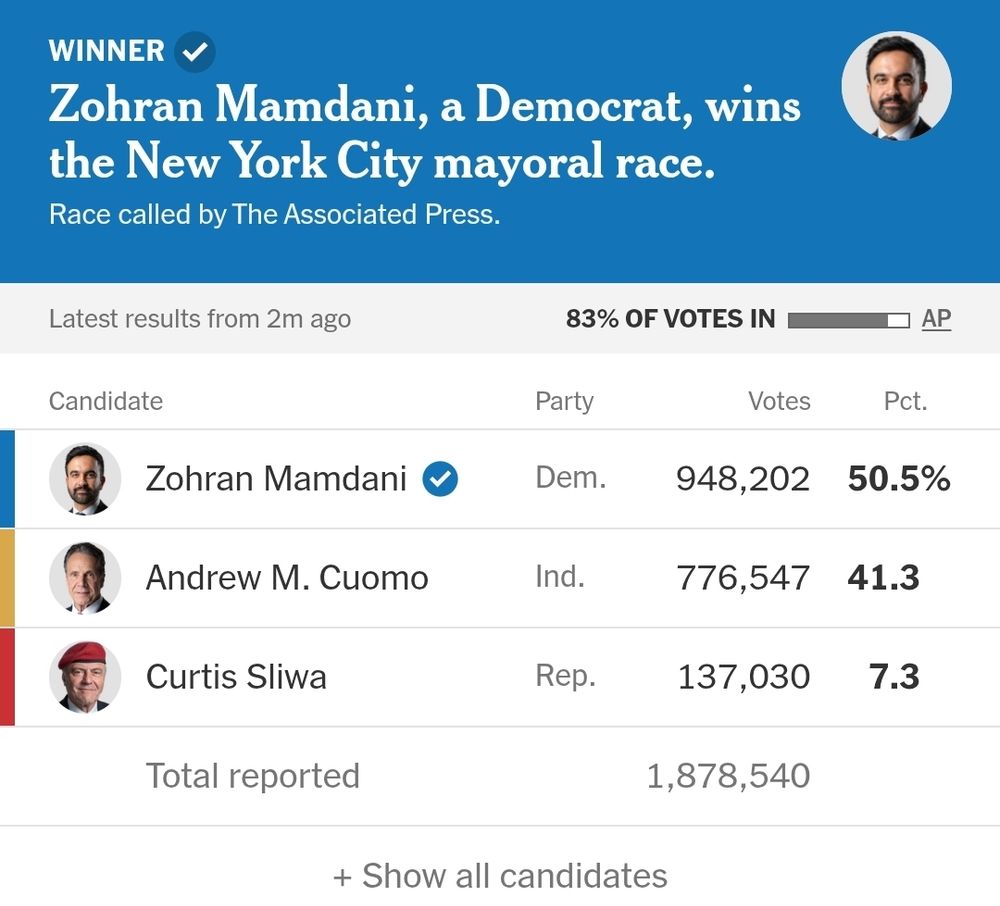This screenshot has height=906, width=1000.
Task: Click the blue checkmark beside Zohran Mamdani
Action: (x=440, y=479)
